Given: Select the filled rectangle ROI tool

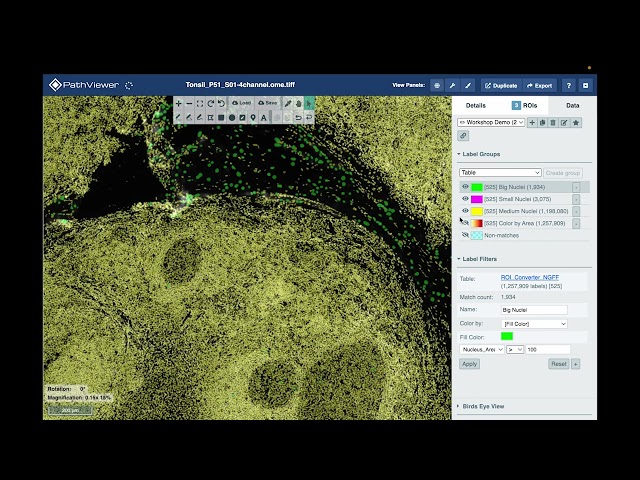Looking at the screenshot, I should click(x=221, y=118).
